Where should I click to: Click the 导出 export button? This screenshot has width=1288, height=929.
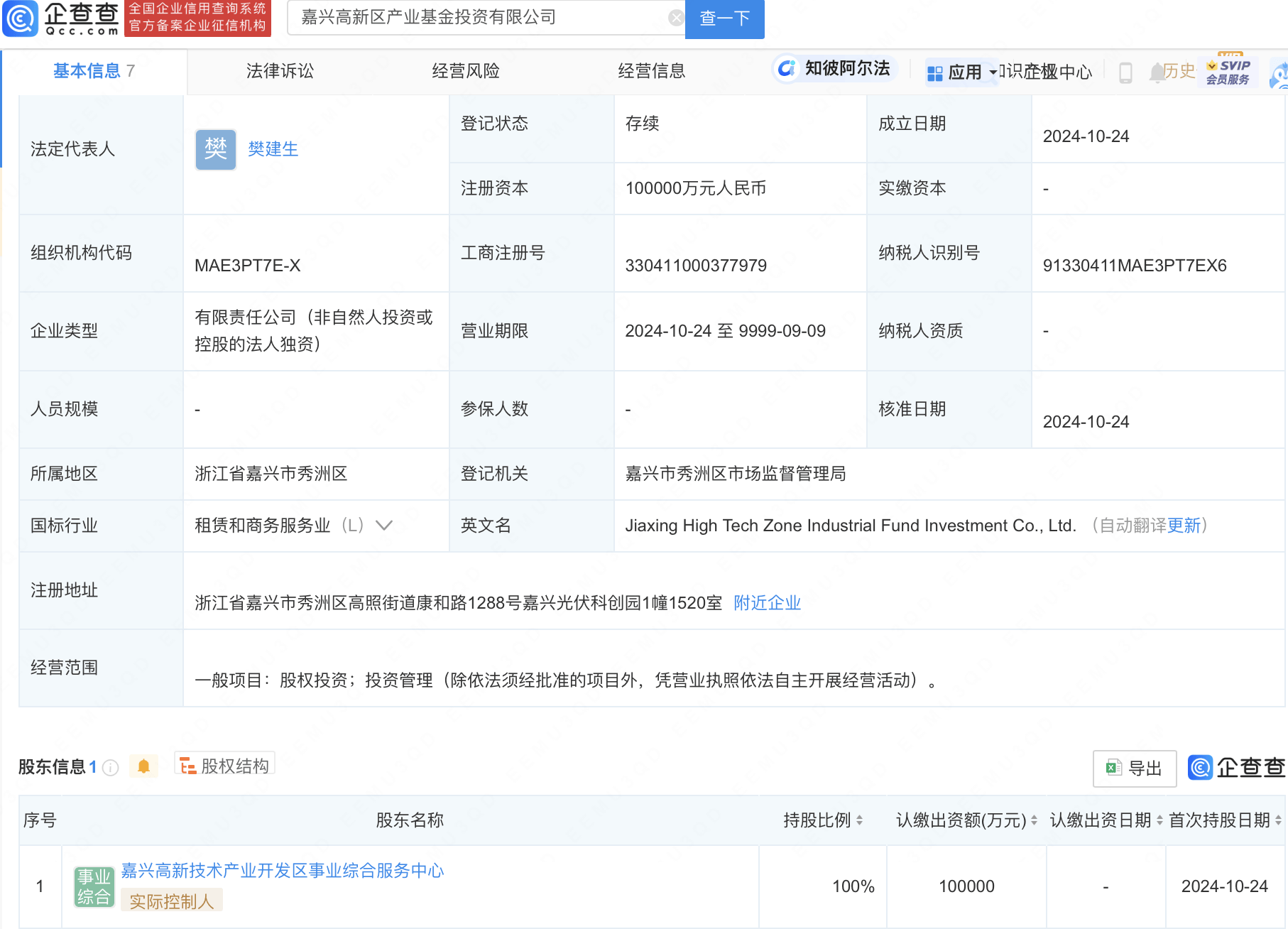(x=1135, y=768)
